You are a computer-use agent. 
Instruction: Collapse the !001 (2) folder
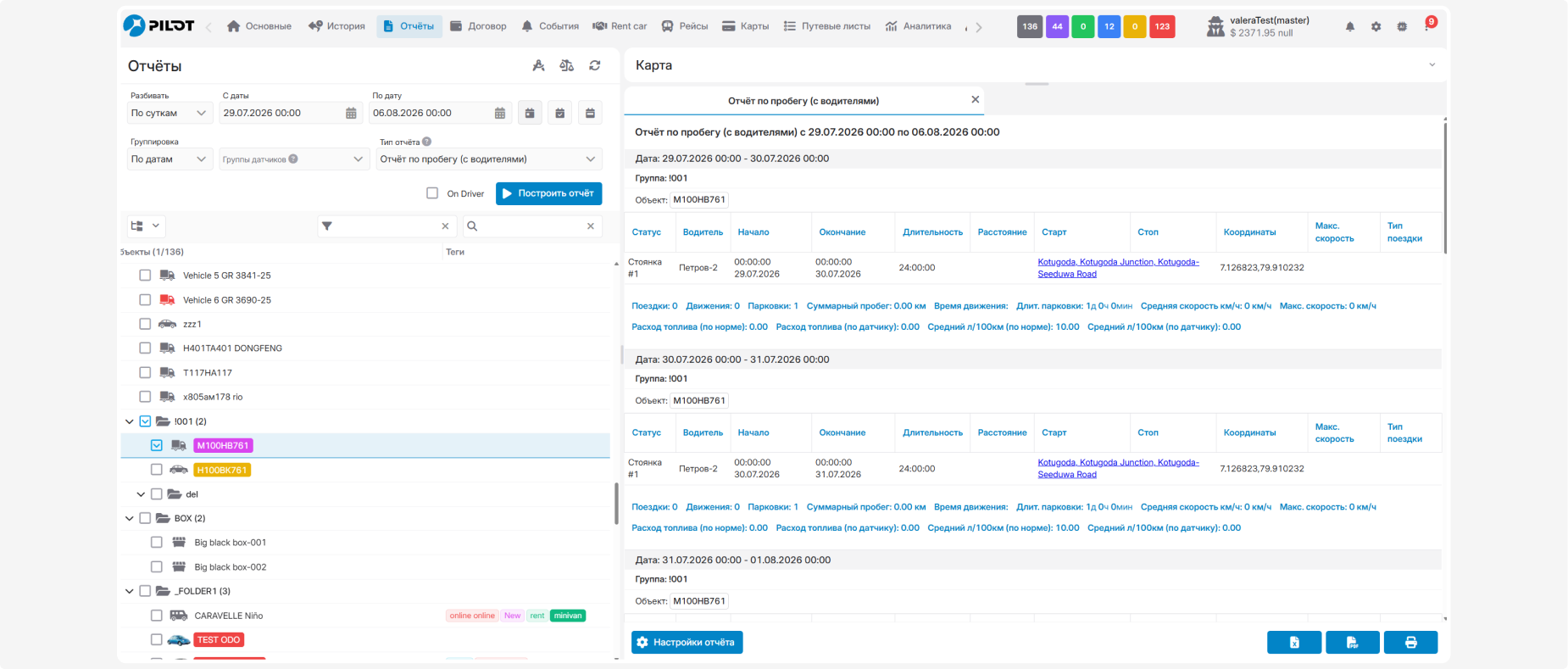tap(130, 421)
